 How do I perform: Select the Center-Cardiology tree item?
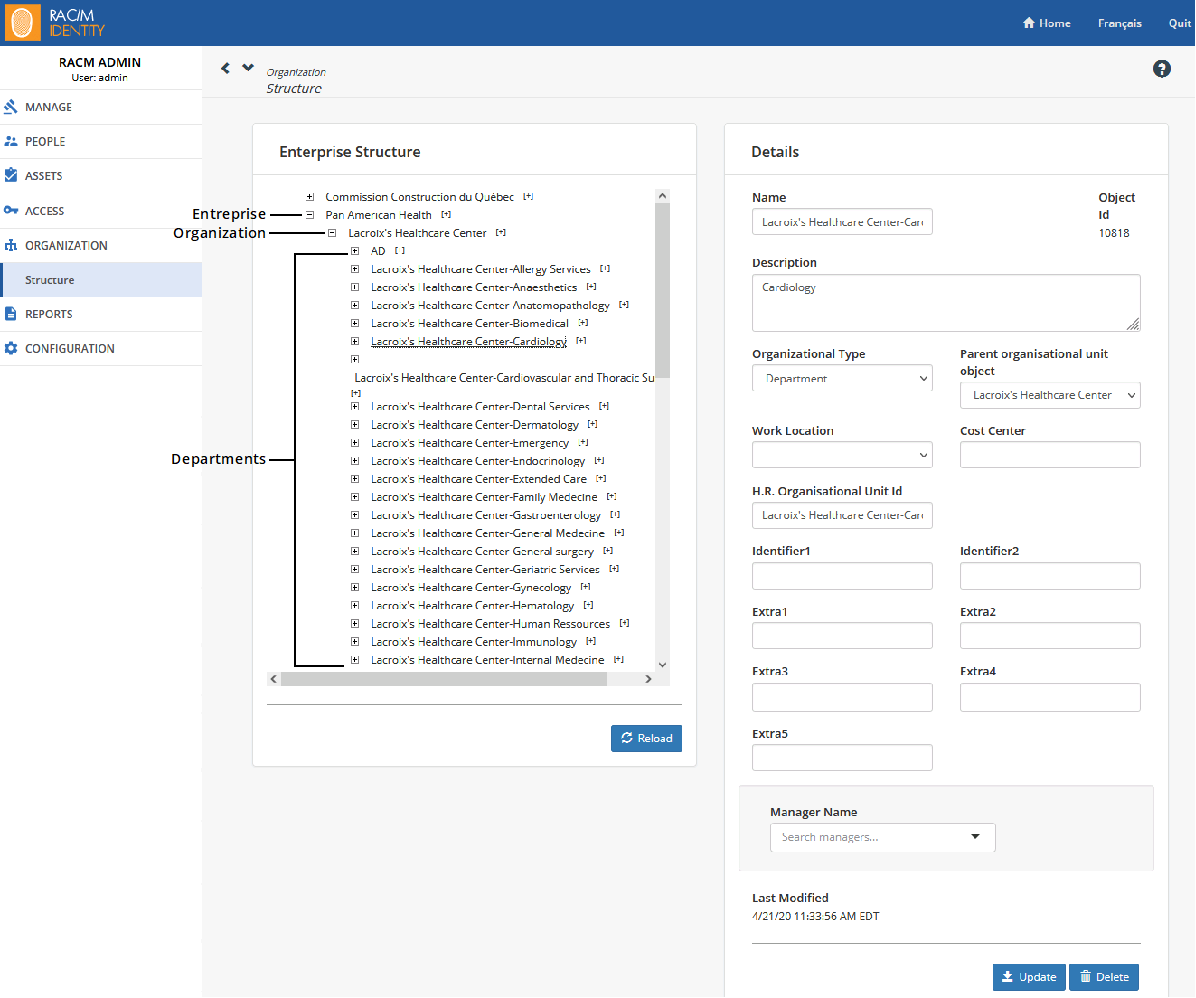click(468, 341)
